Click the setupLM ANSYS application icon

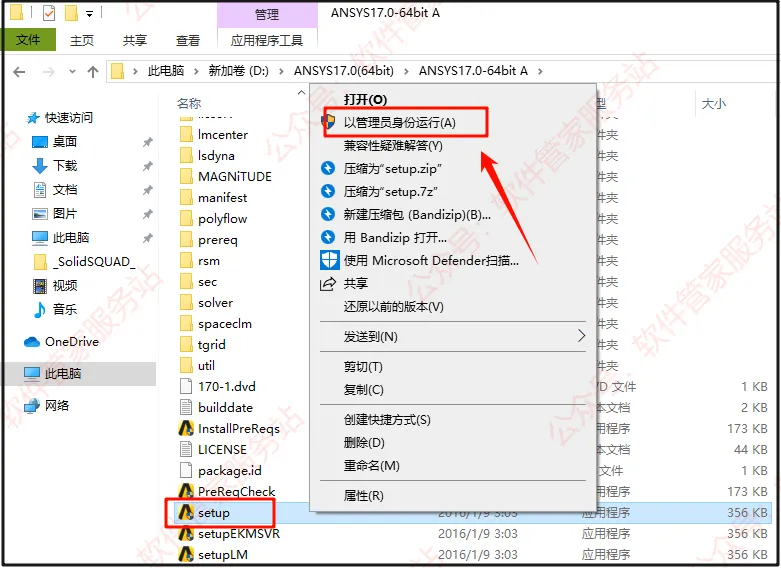point(186,555)
